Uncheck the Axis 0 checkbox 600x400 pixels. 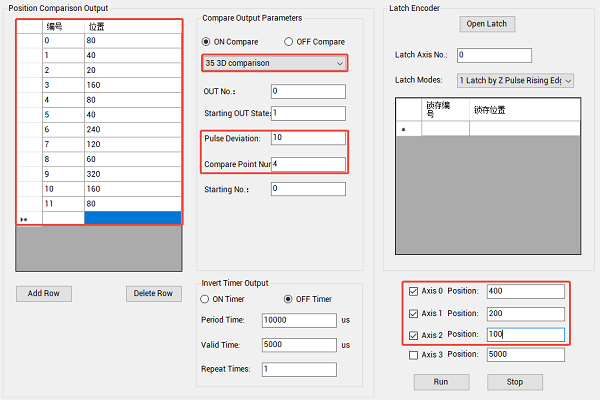[414, 292]
